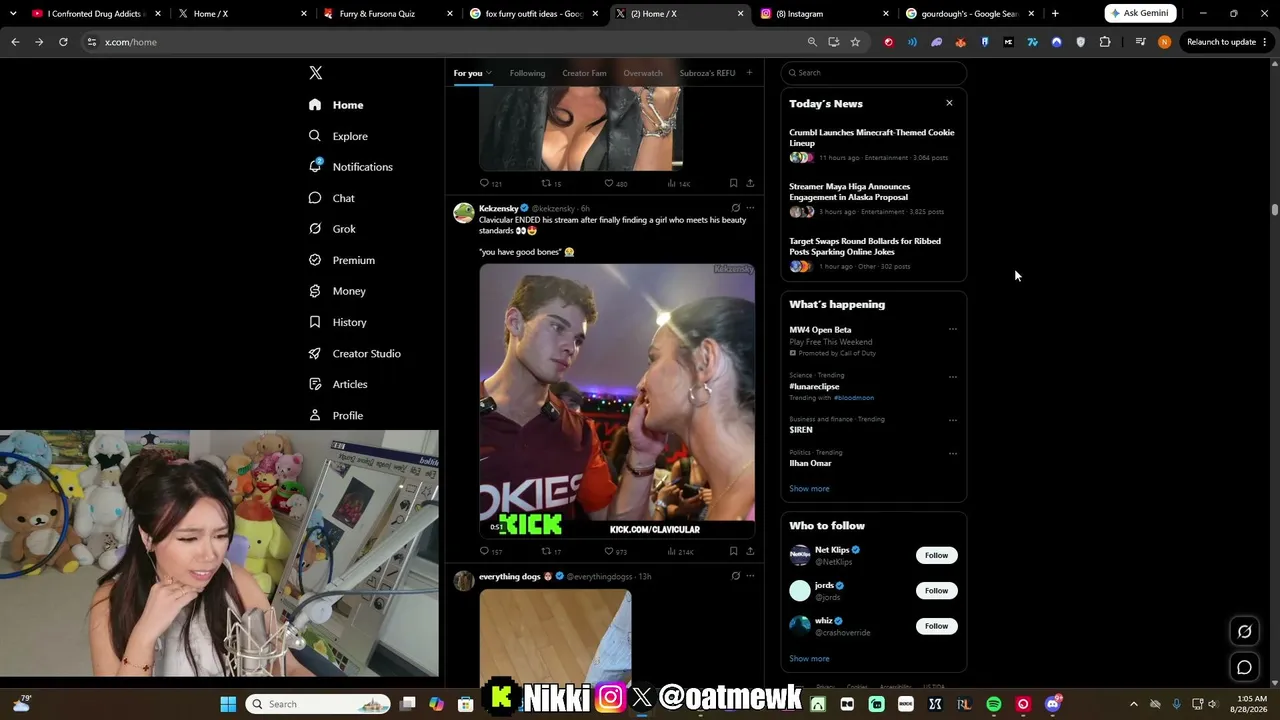Open the X logo home link
The image size is (1280, 720).
[x=316, y=73]
